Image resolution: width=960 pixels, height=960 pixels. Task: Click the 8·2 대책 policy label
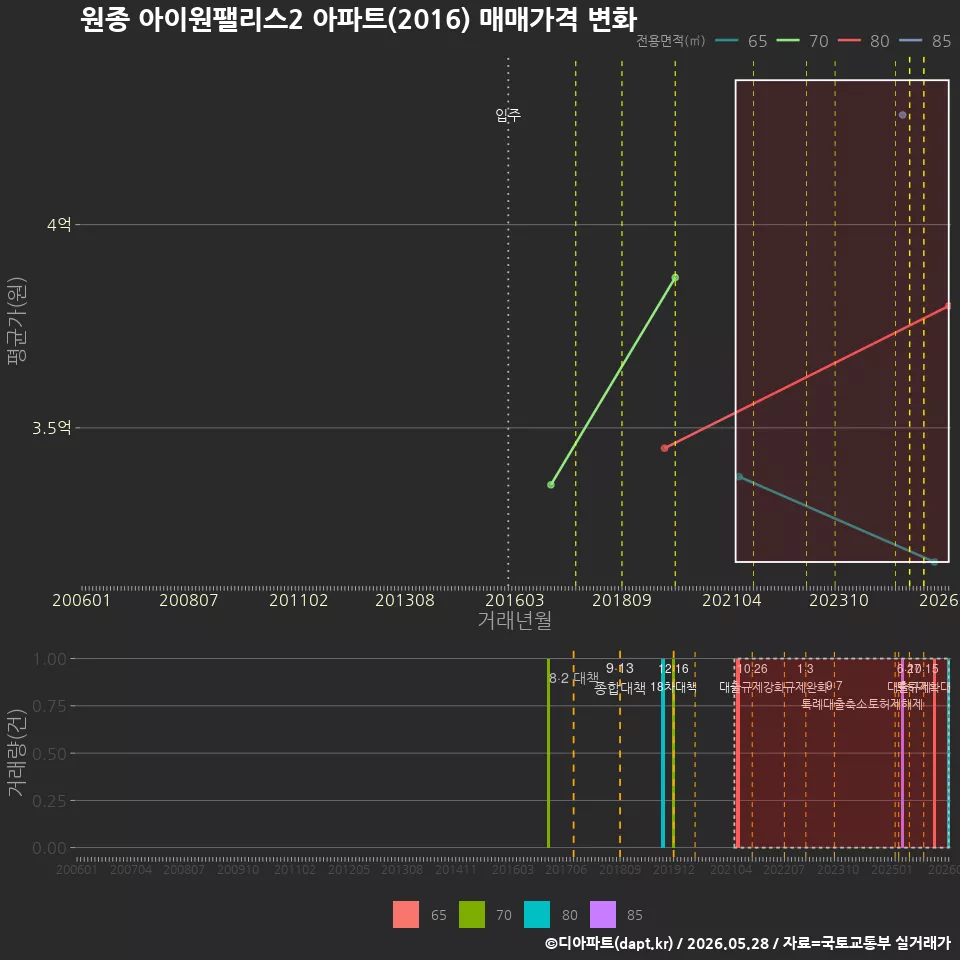click(x=574, y=678)
